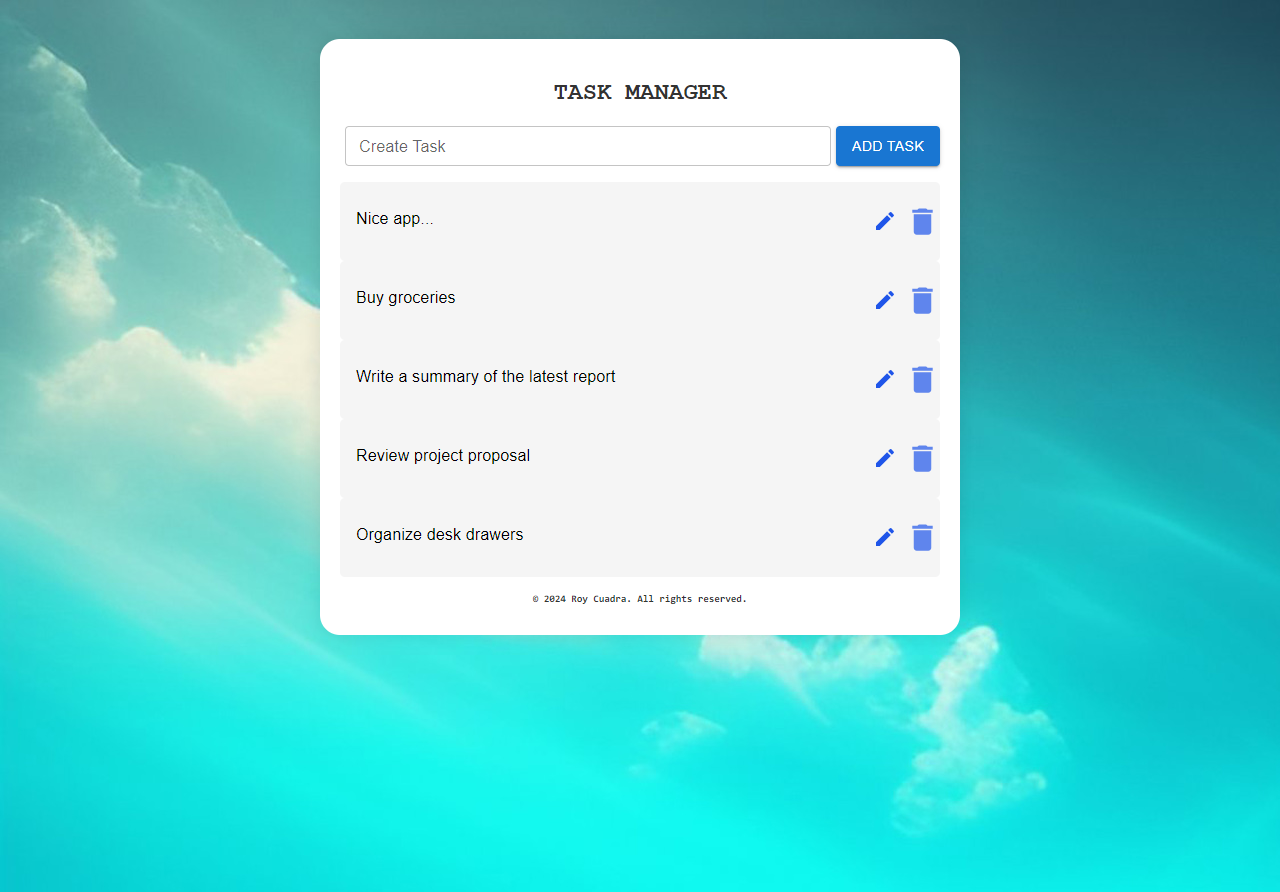
Task: Choose the 'Organize desk drawers' task label
Action: click(439, 535)
